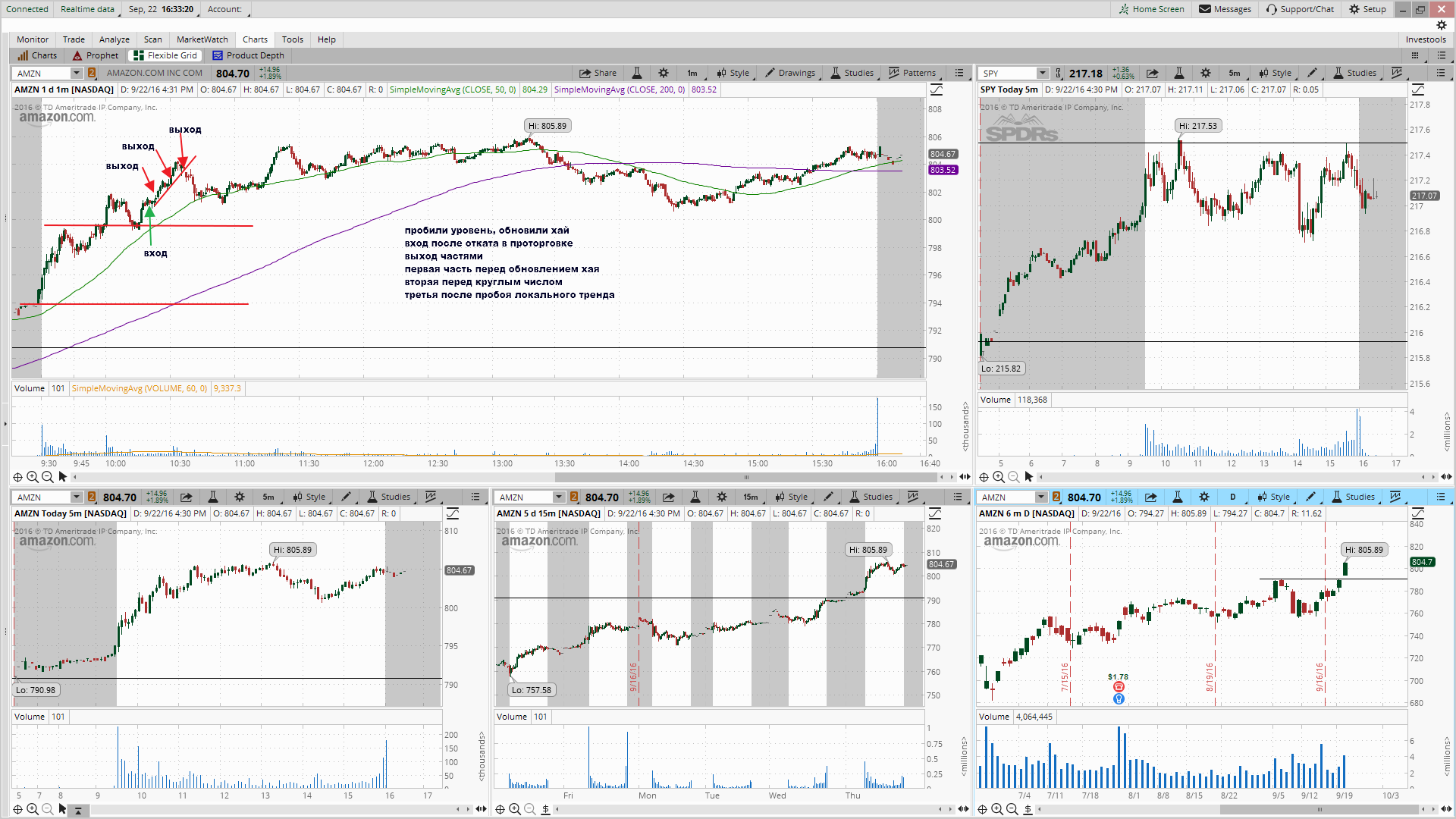Open the Investools button

click(x=1426, y=39)
